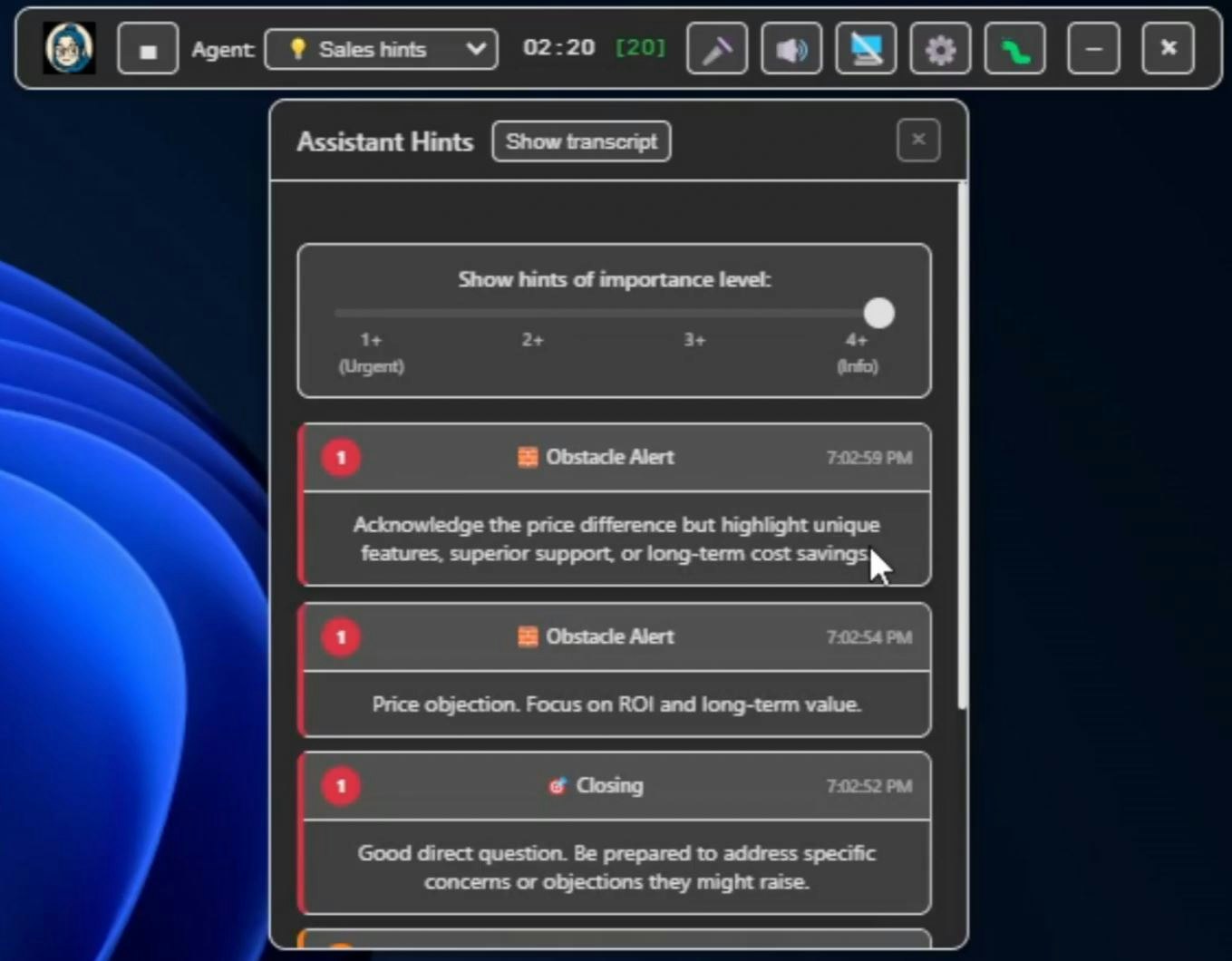1232x961 pixels.
Task: Click the hints panel vertical scrollbar
Action: click(962, 444)
